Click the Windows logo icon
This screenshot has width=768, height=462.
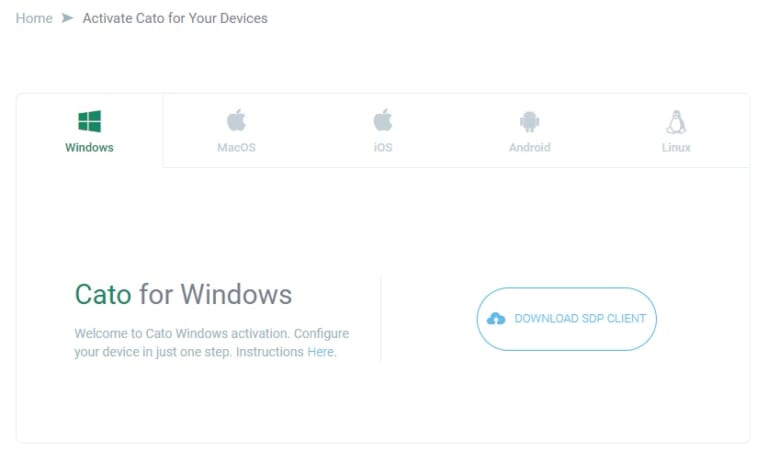coord(89,122)
